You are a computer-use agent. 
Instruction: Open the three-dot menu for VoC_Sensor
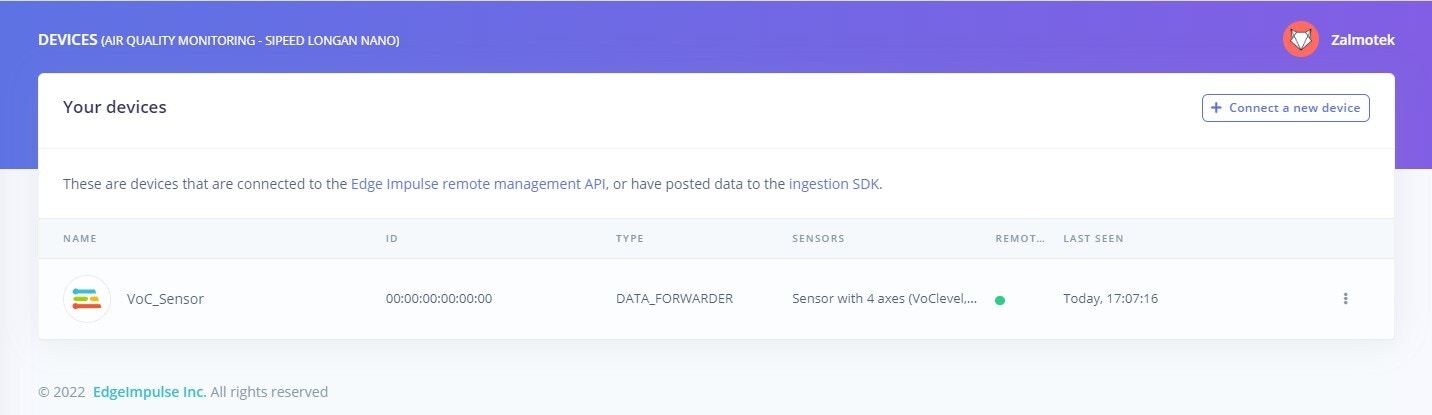(1345, 298)
